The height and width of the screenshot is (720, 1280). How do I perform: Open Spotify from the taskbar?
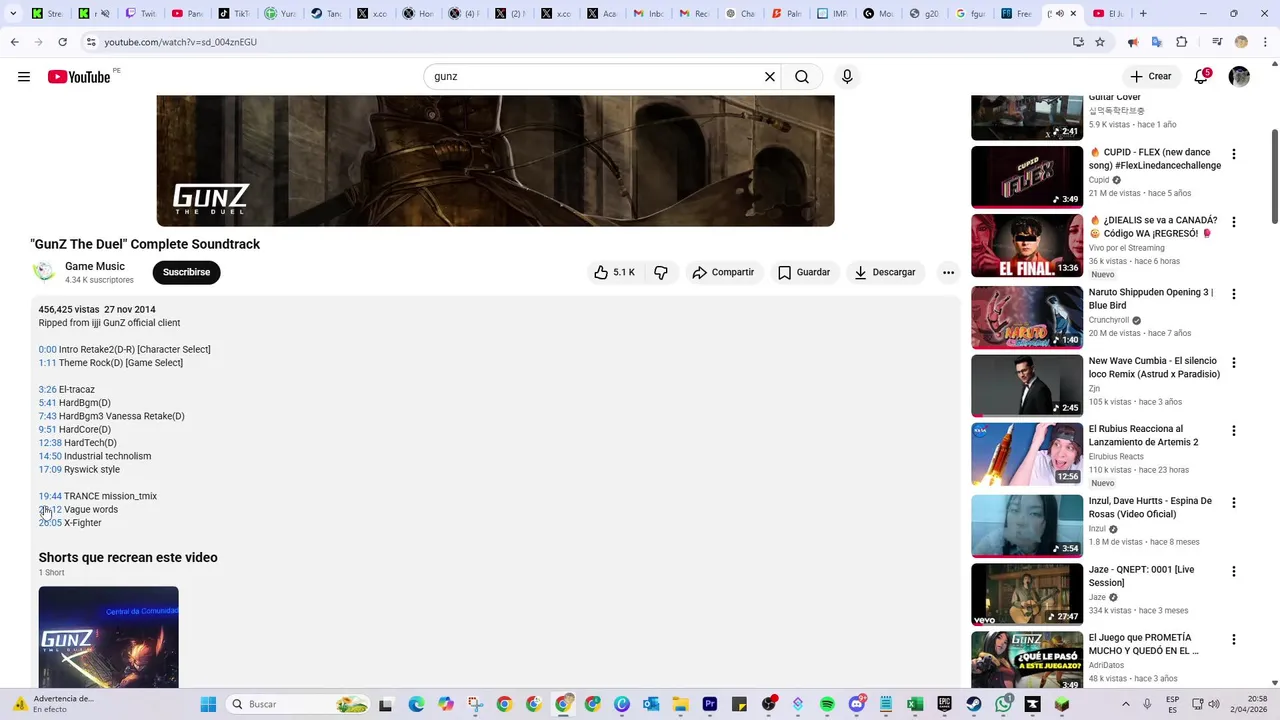[827, 704]
